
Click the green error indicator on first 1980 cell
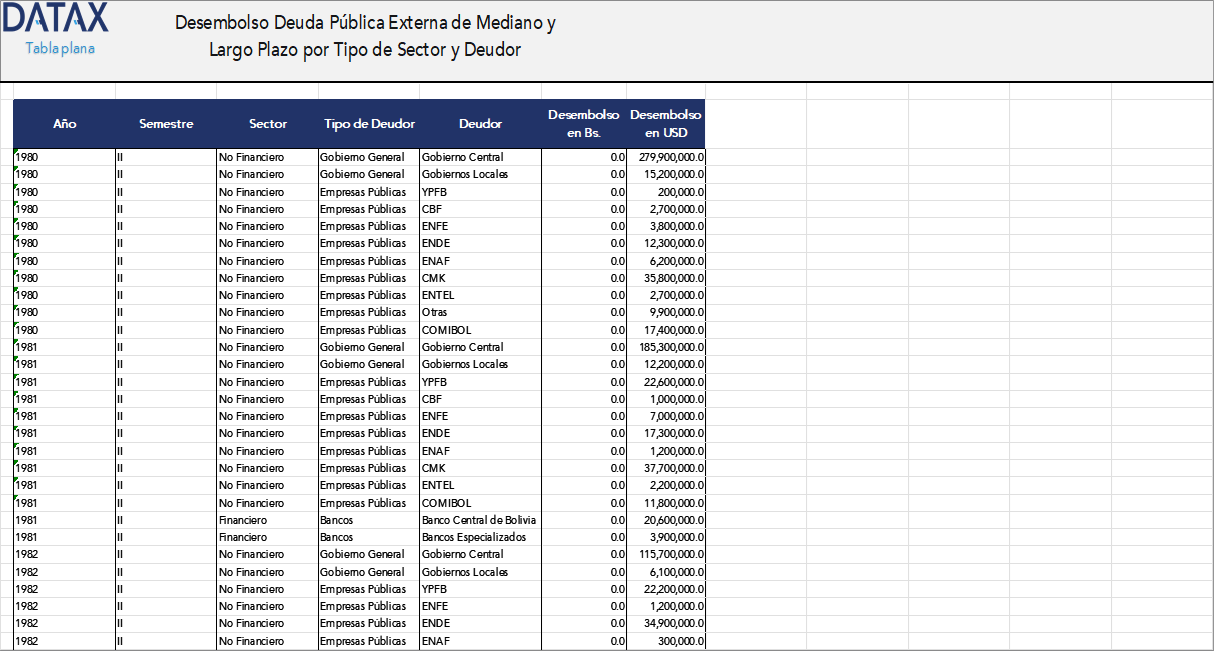tap(15, 152)
